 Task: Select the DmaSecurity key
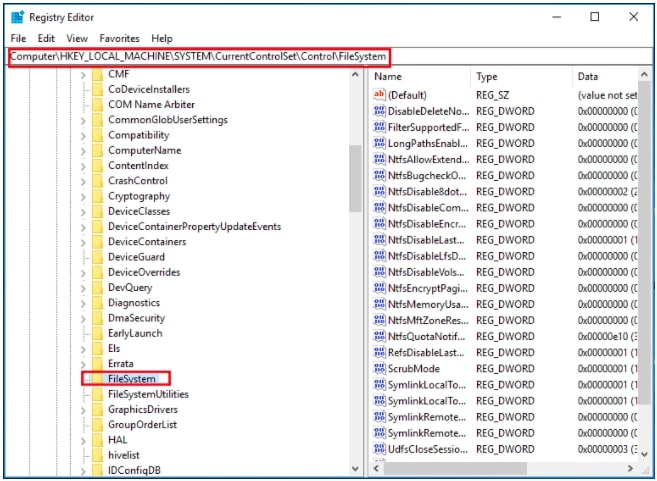pos(136,318)
